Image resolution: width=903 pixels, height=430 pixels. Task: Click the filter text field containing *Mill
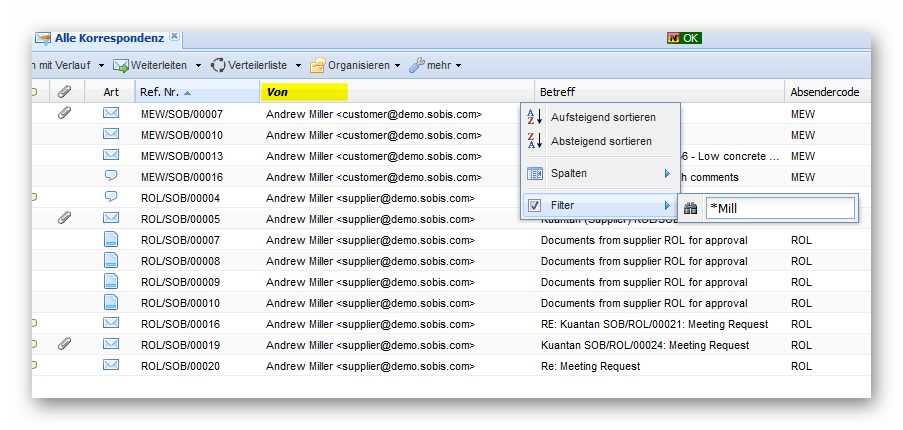click(x=780, y=208)
